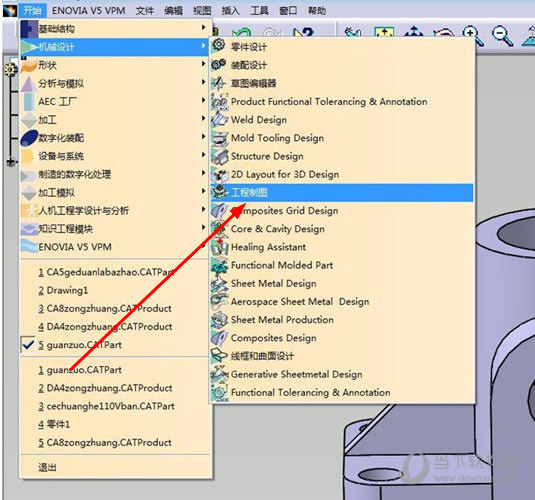The height and width of the screenshot is (500, 535).
Task: Click the Mold Tooling Design icon
Action: tap(219, 138)
